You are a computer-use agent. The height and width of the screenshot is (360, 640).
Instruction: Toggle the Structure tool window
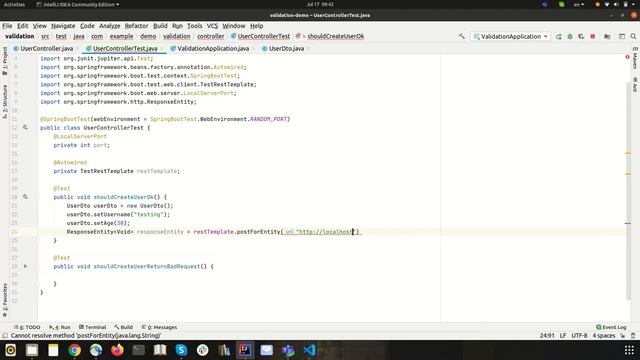[x=4, y=101]
